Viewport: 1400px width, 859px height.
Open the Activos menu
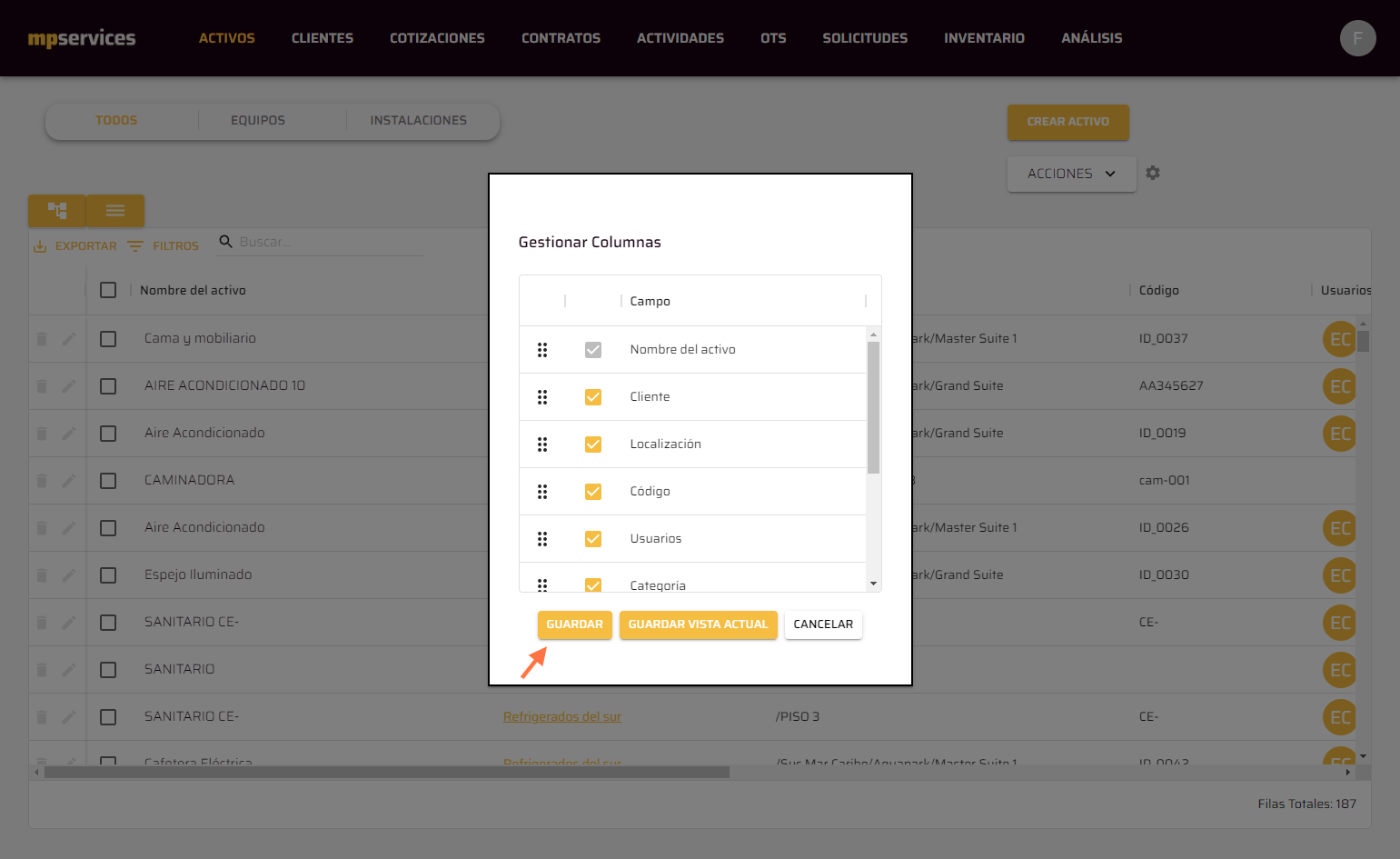tap(227, 38)
